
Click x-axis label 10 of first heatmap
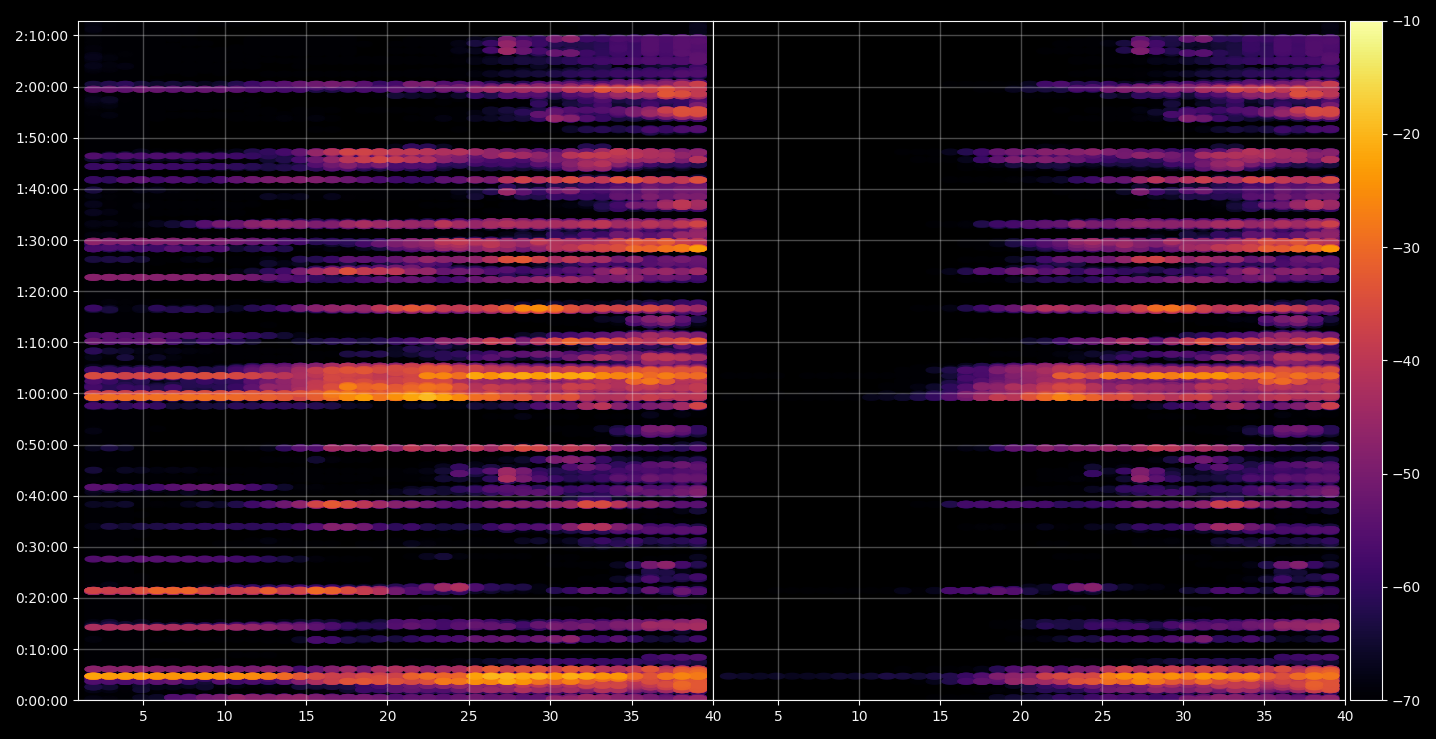[x=224, y=716]
